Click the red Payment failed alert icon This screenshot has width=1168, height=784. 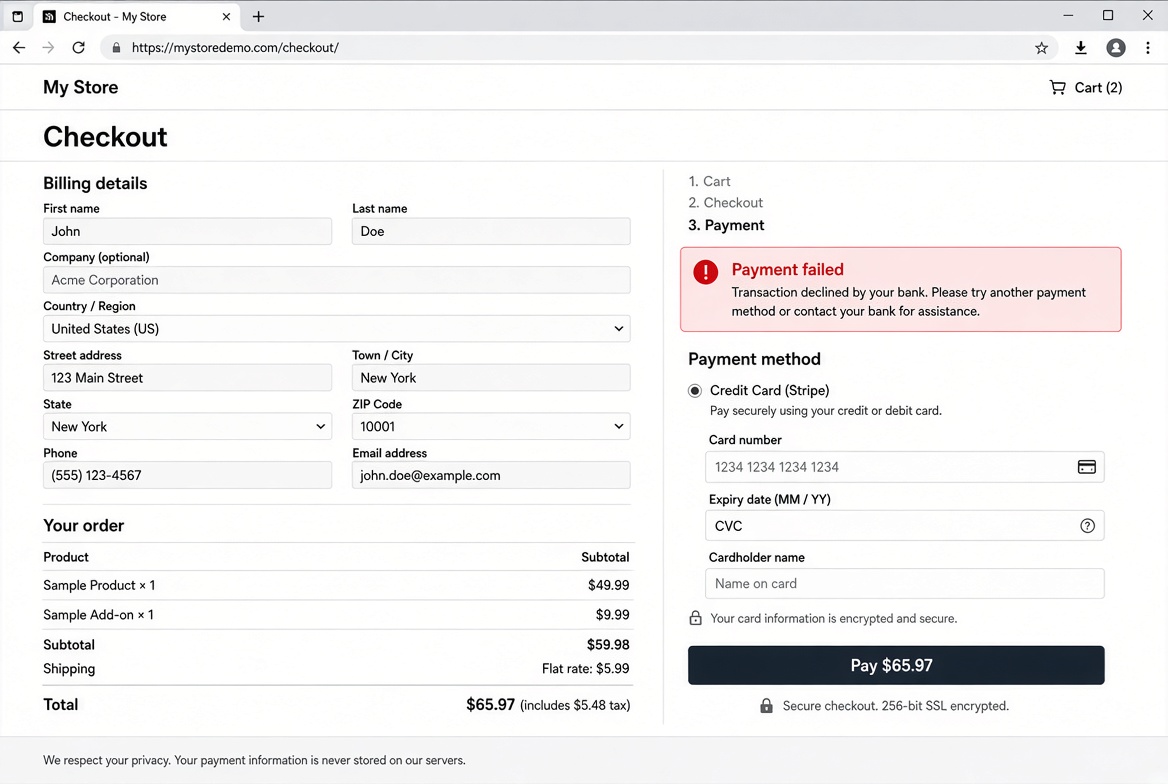point(705,272)
